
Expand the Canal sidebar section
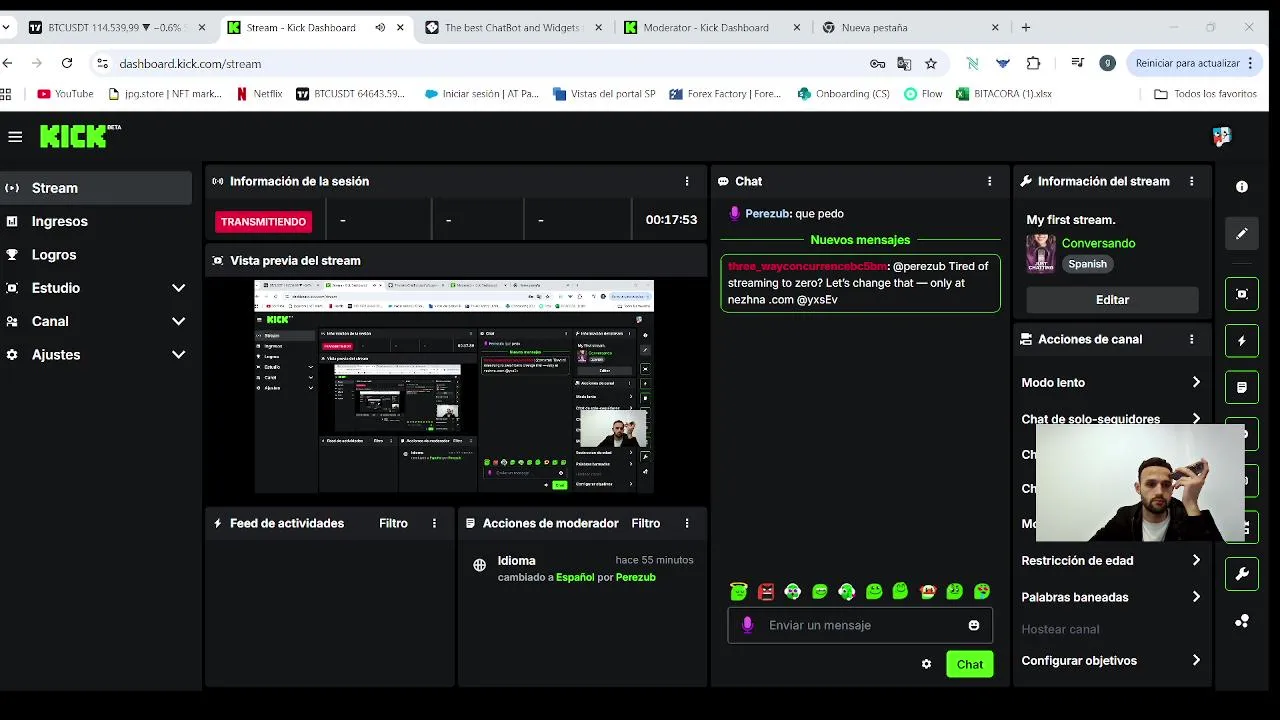[178, 321]
